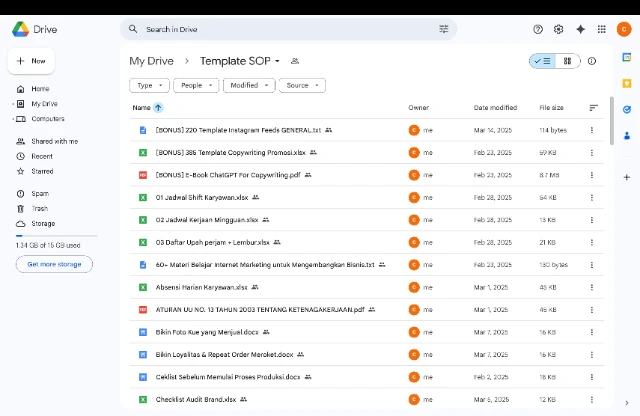Expand the Modified filter dropdown

click(248, 86)
